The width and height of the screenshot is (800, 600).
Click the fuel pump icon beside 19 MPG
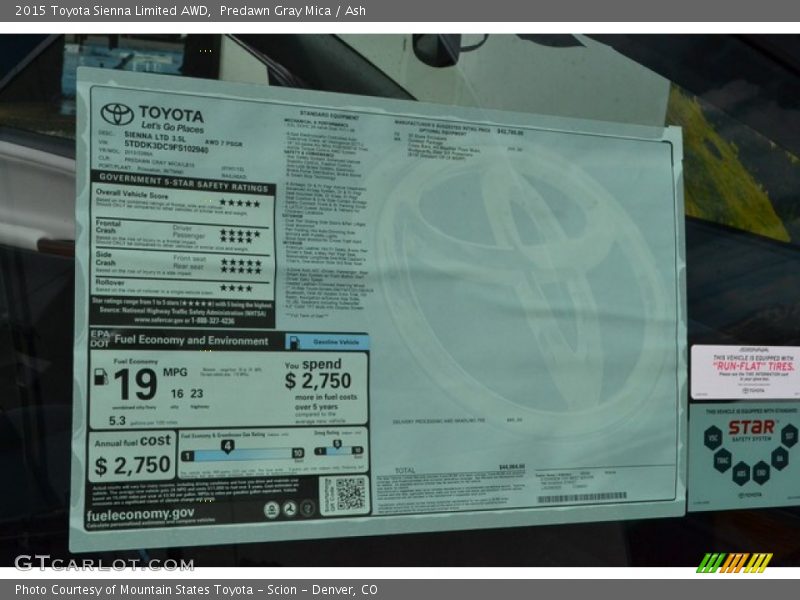pos(101,377)
